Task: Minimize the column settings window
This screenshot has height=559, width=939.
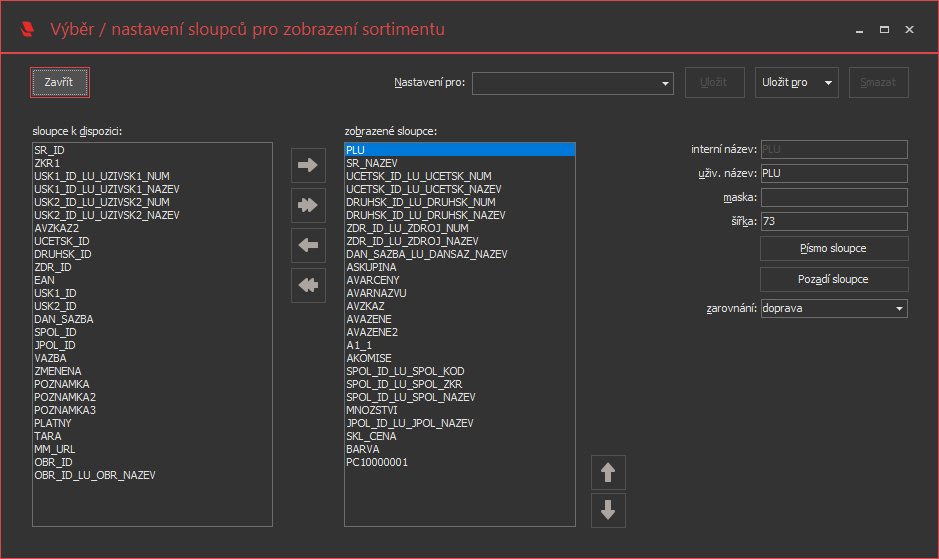Action: click(859, 29)
